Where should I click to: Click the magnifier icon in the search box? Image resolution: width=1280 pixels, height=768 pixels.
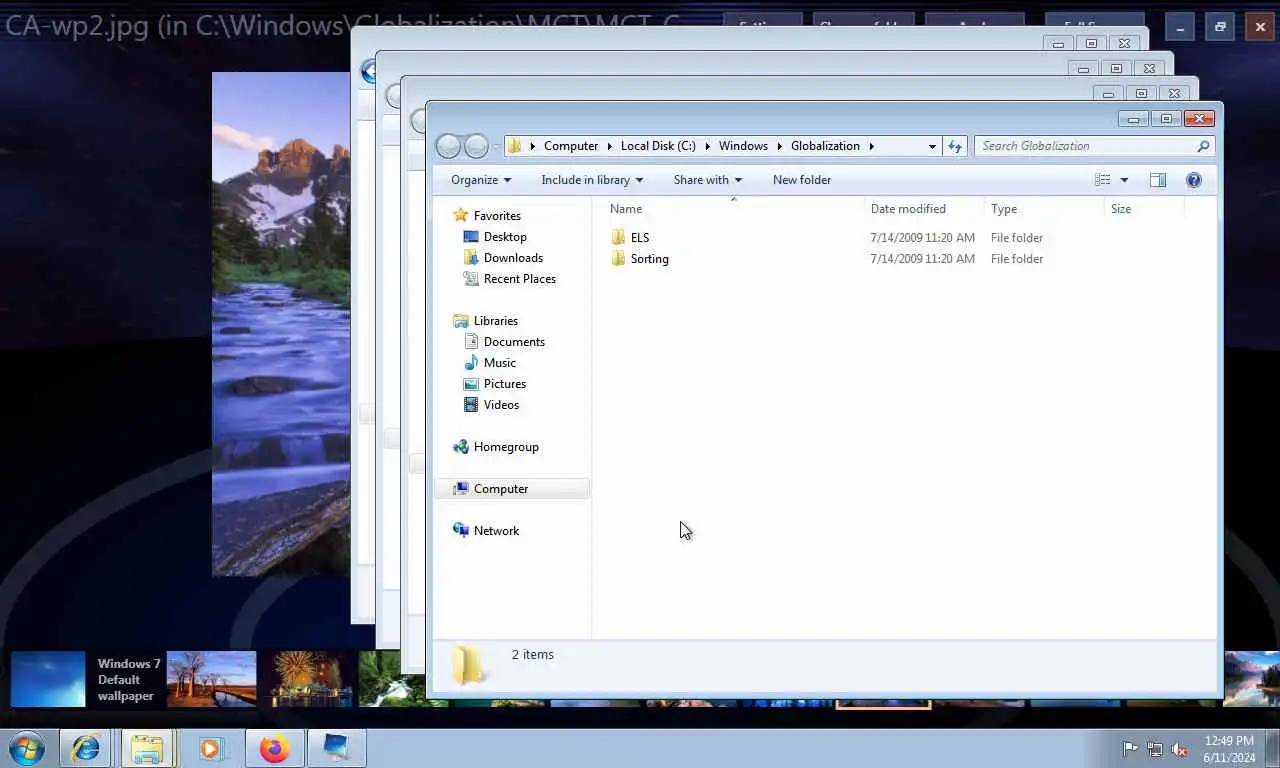[x=1203, y=146]
